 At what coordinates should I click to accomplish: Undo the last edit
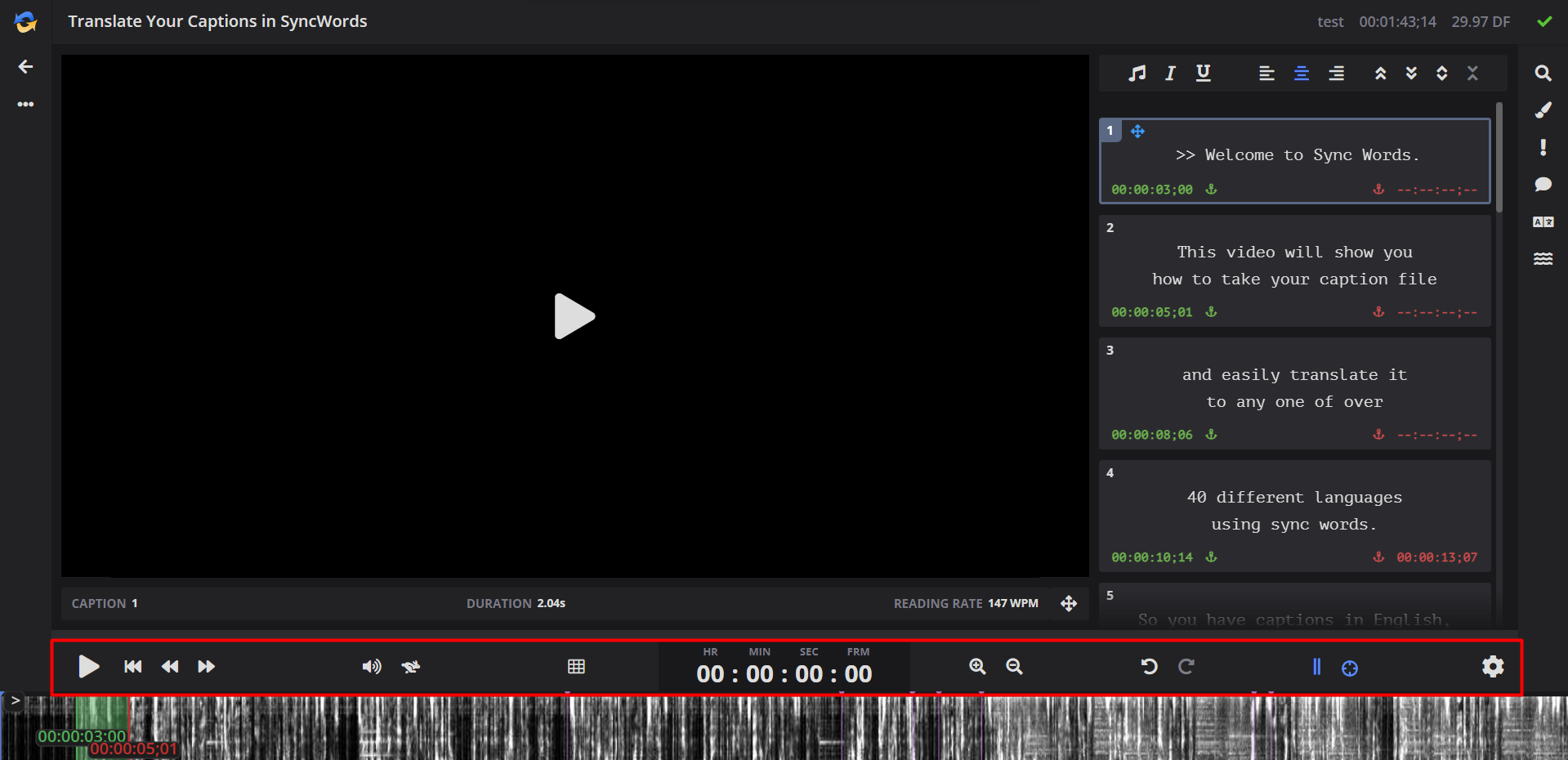[1150, 667]
